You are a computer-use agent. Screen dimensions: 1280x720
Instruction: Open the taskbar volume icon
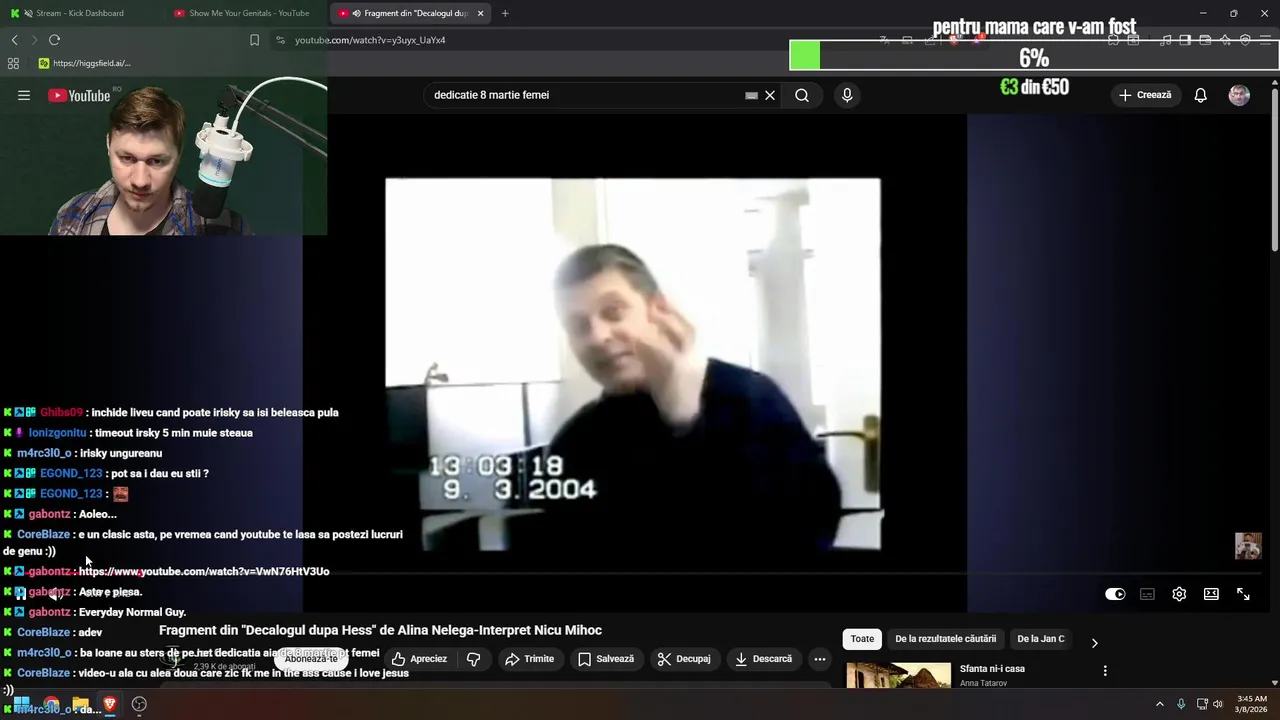pyautogui.click(x=1218, y=704)
